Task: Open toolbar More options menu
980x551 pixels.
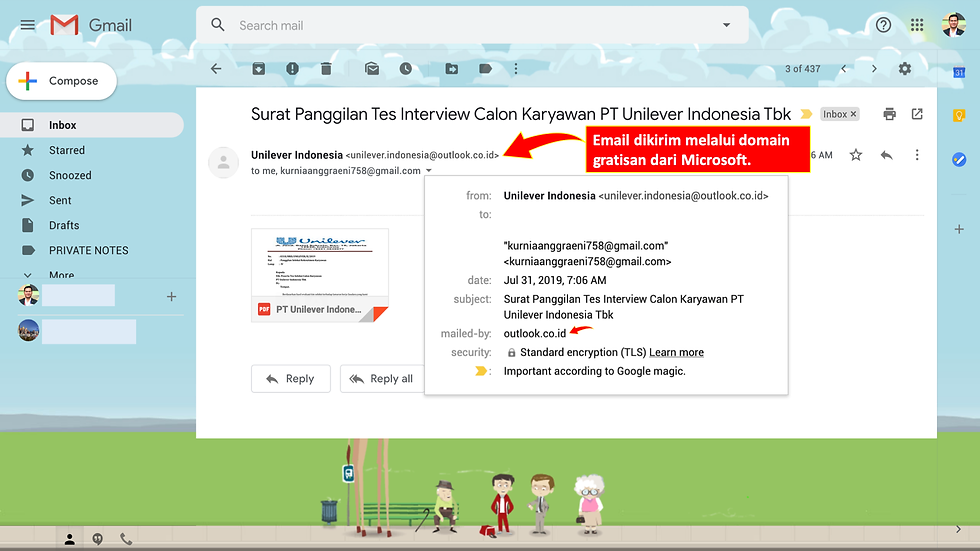Action: click(516, 69)
